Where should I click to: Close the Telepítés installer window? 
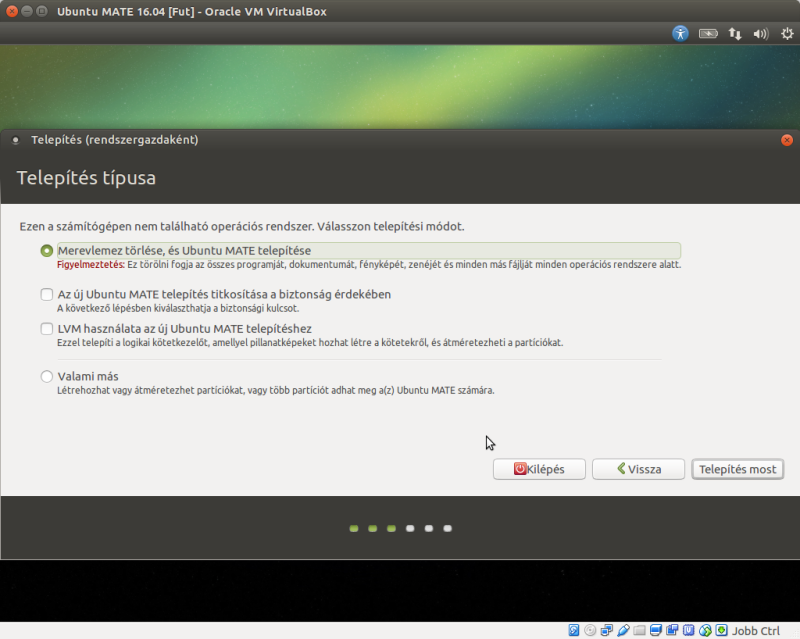tap(787, 140)
